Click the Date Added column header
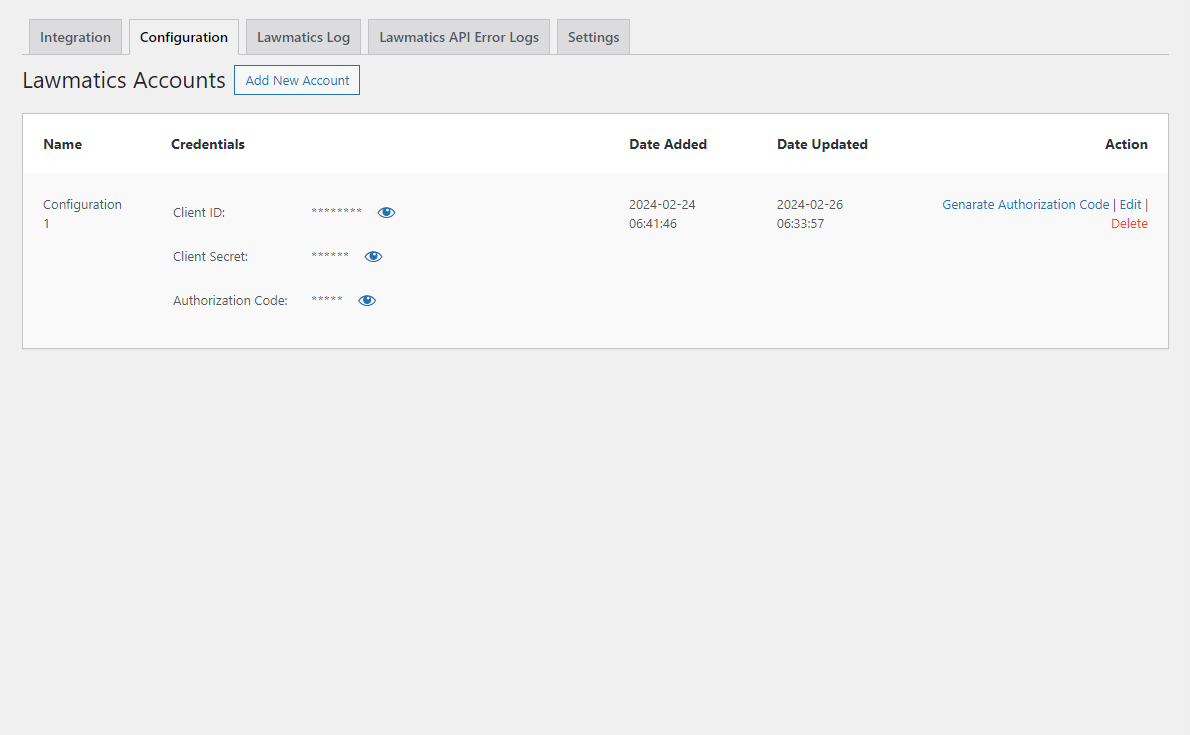 [x=668, y=144]
